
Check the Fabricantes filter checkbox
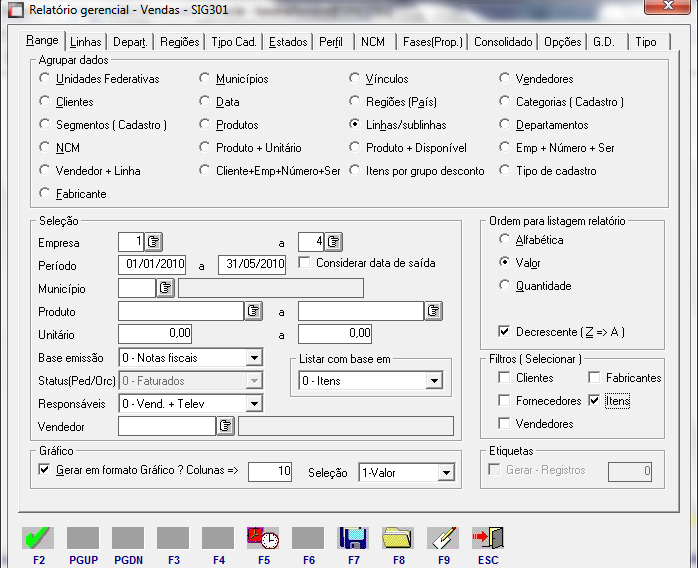click(594, 377)
